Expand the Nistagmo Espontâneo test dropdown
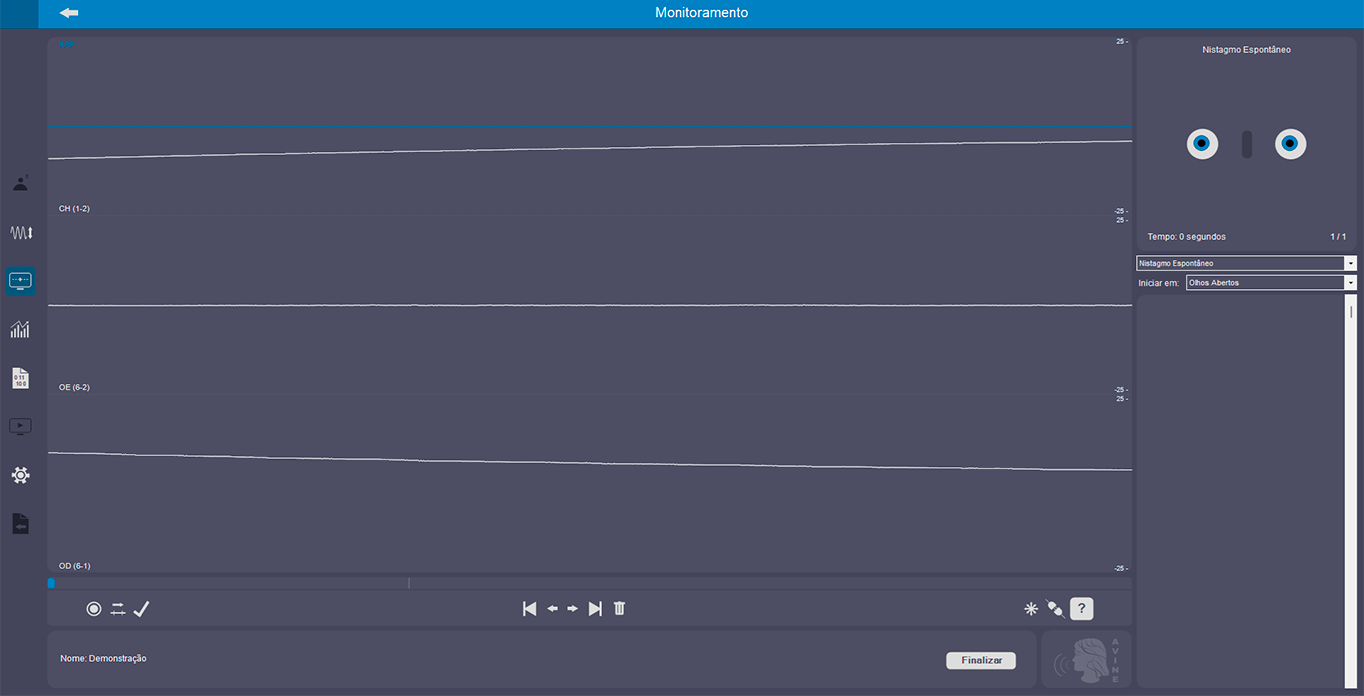This screenshot has width=1364, height=696. pos(1350,264)
